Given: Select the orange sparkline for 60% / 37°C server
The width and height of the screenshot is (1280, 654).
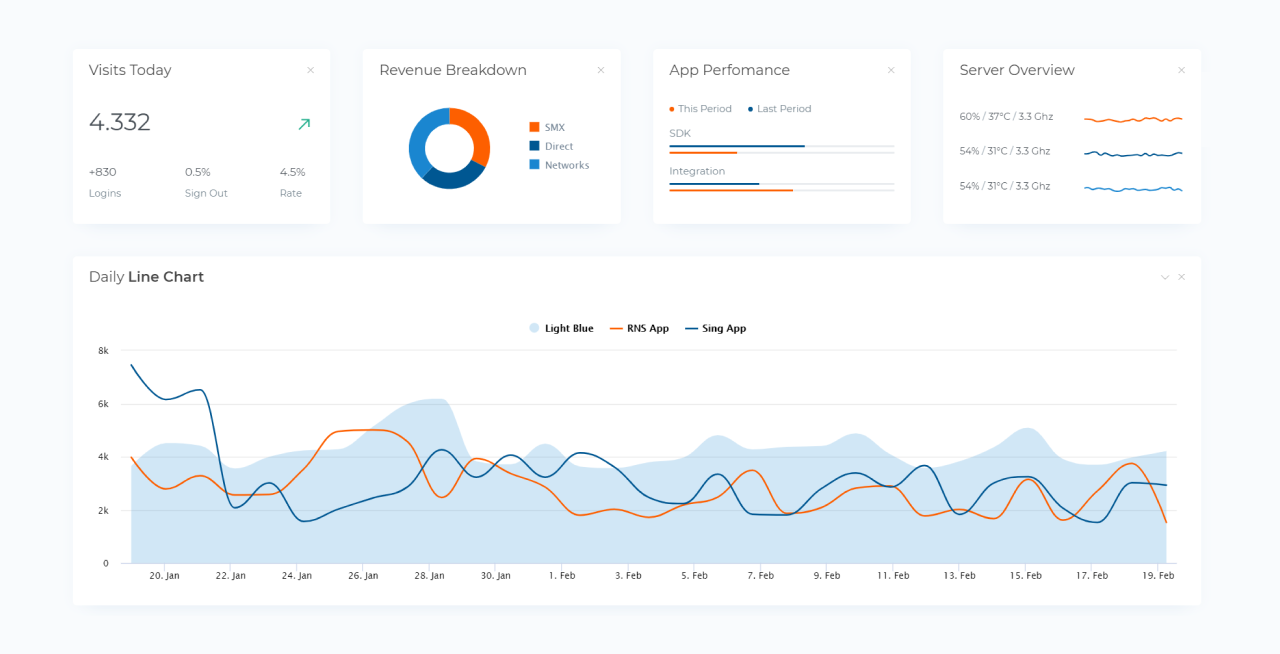Looking at the screenshot, I should click(1132, 117).
